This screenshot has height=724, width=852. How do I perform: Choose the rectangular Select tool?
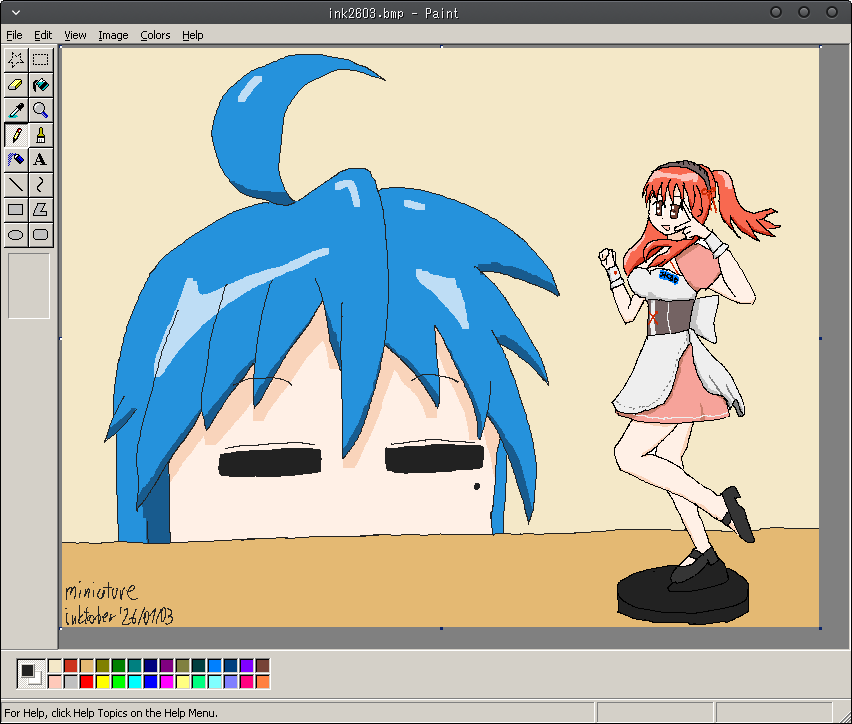click(x=41, y=60)
